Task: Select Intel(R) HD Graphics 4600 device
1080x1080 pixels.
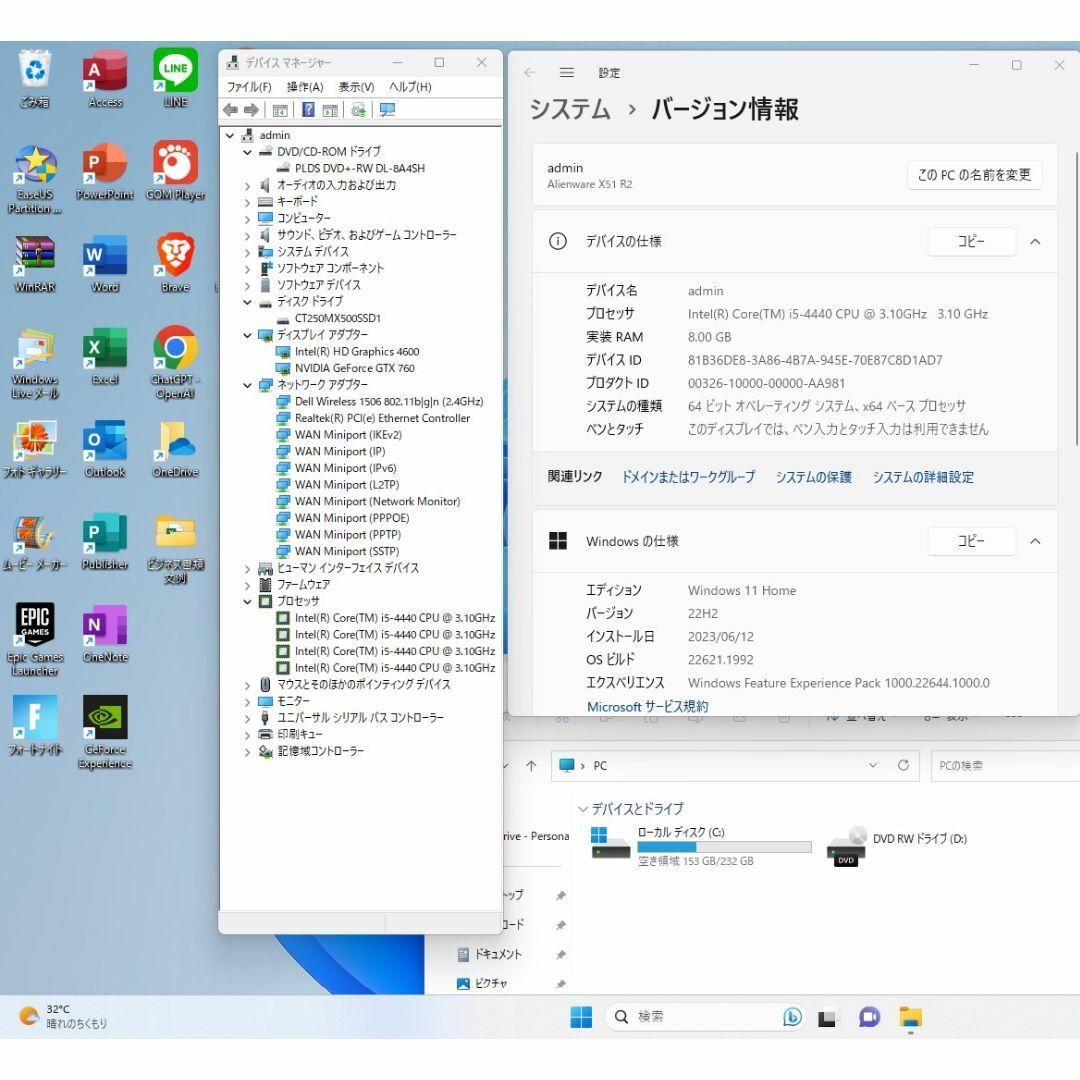Action: click(x=357, y=352)
